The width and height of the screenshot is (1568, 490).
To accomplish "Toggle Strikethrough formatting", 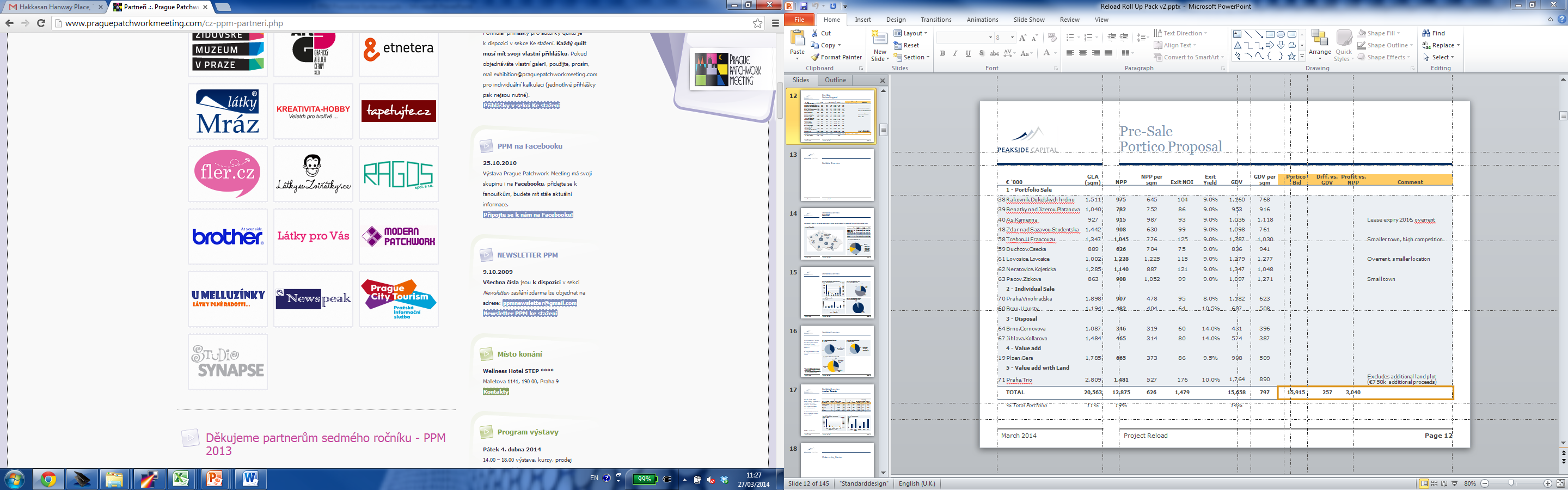I will (x=994, y=53).
